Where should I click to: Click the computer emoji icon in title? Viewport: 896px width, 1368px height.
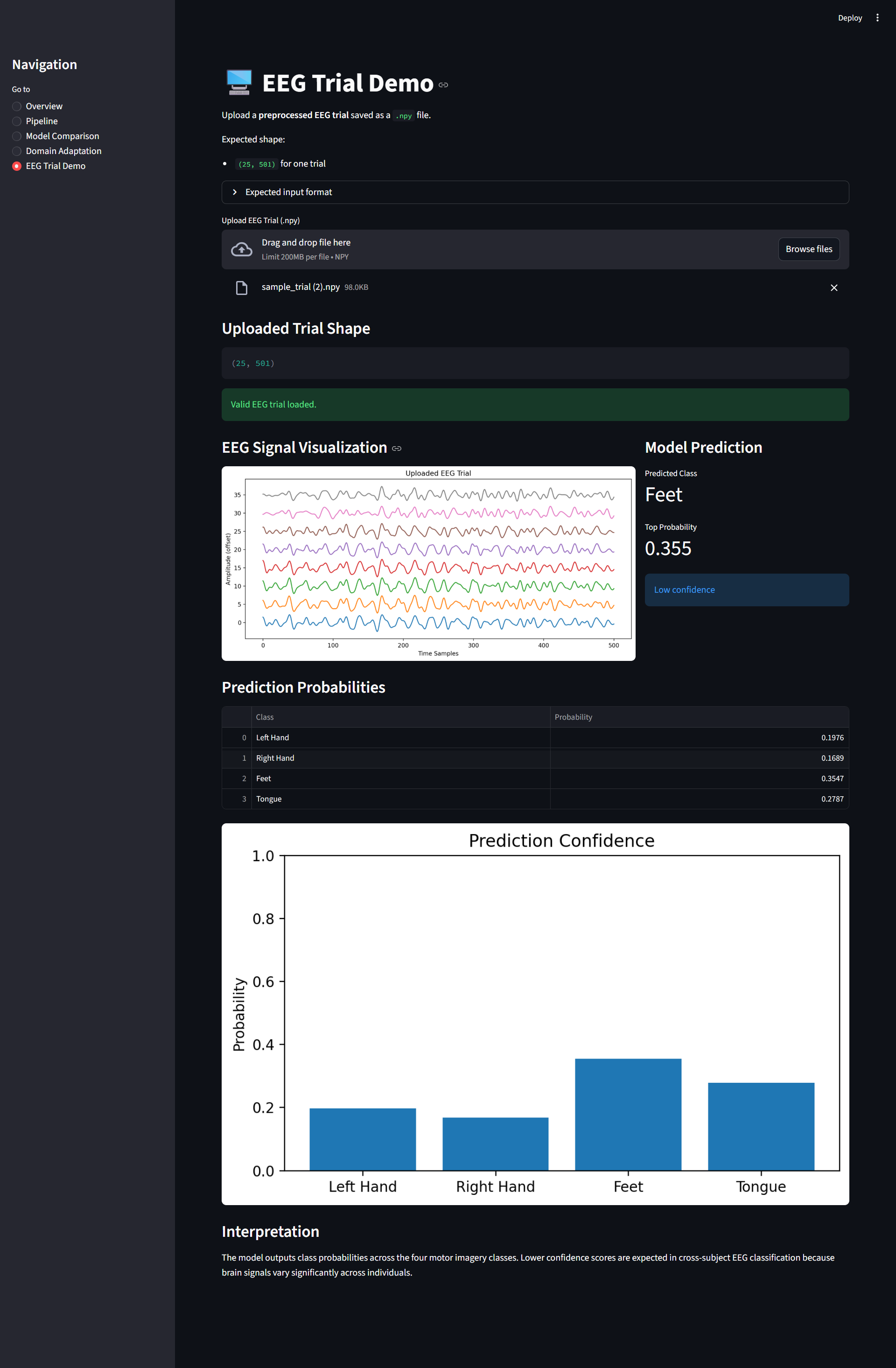point(239,83)
